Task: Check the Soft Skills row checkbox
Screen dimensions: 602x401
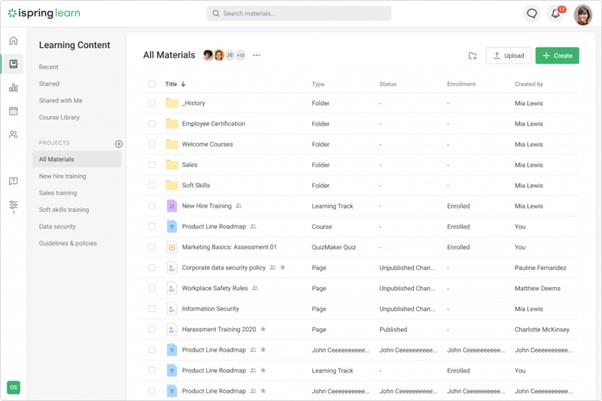Action: [x=152, y=185]
